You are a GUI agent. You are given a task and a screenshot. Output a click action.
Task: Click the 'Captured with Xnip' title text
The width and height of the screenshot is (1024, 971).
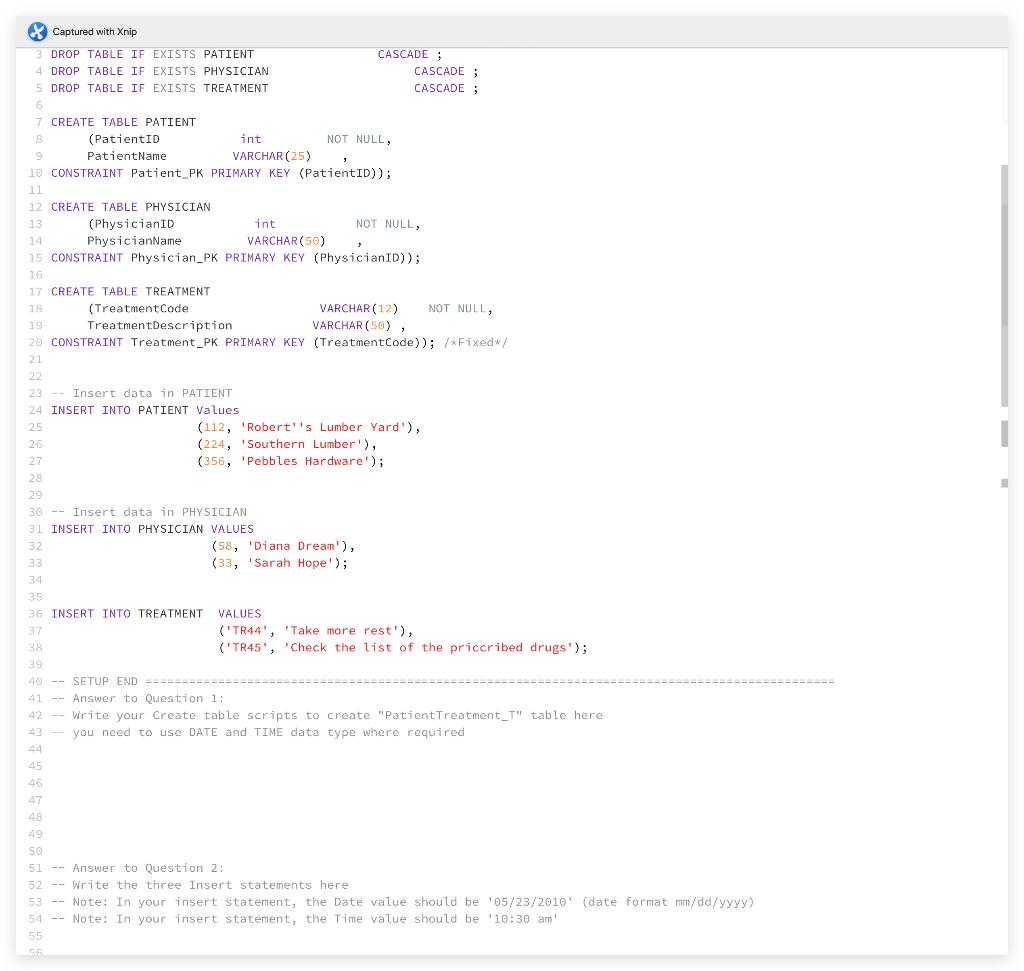(x=95, y=31)
